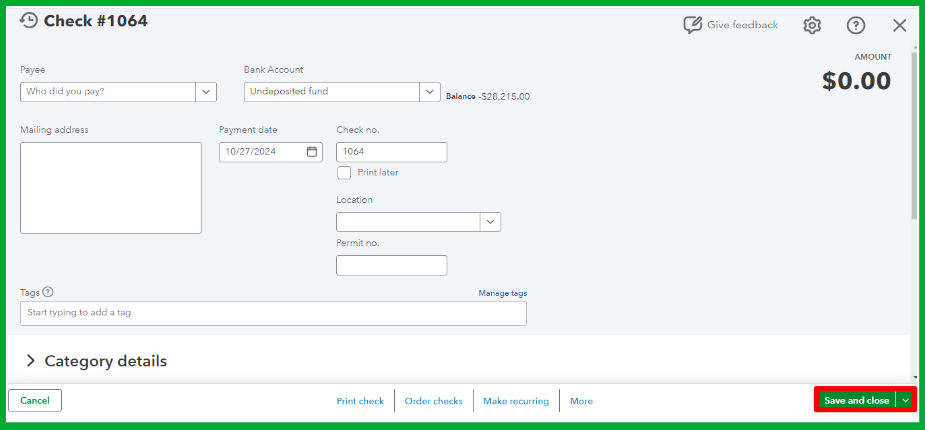The image size is (925, 430).
Task: Click inside the Mailing address text box
Action: click(x=111, y=188)
